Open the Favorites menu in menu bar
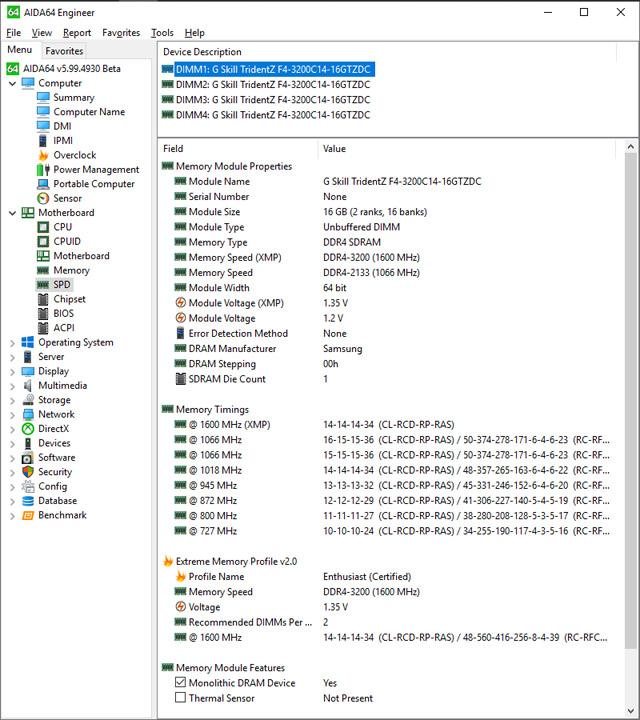640x720 pixels. (121, 33)
